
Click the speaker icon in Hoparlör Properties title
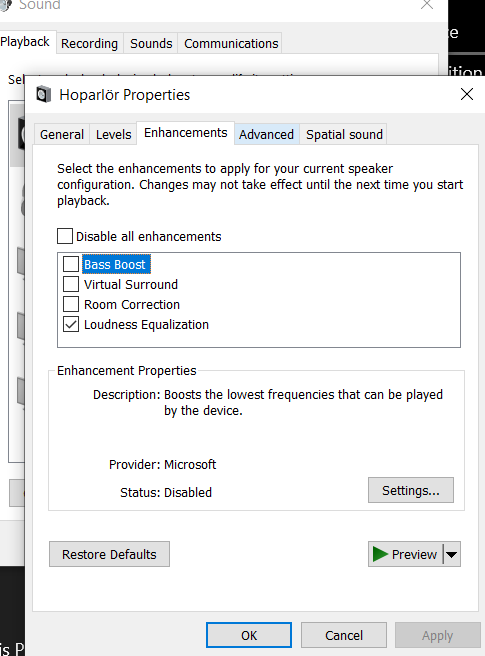(43, 94)
